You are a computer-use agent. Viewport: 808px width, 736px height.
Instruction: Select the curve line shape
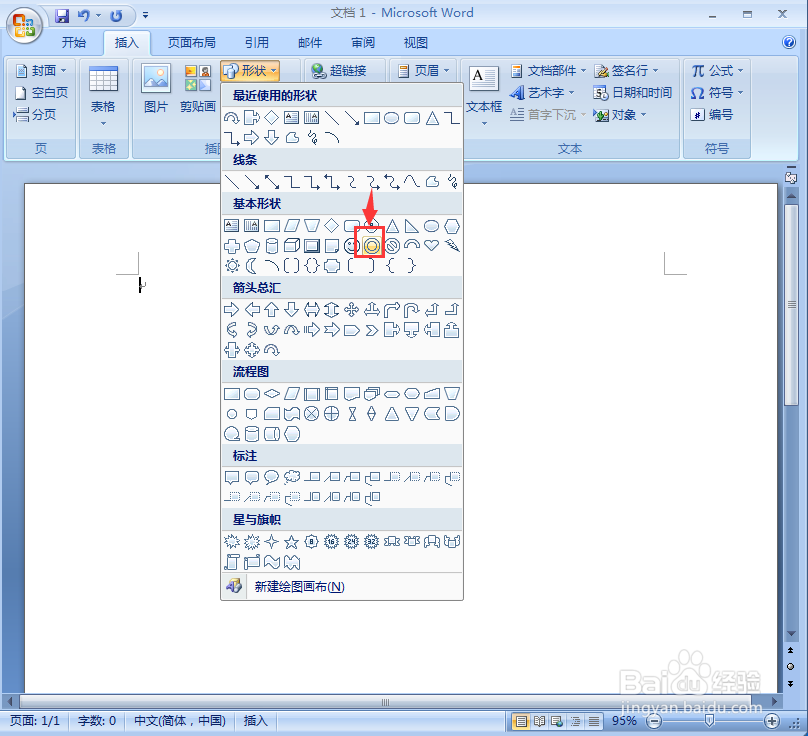pos(411,182)
